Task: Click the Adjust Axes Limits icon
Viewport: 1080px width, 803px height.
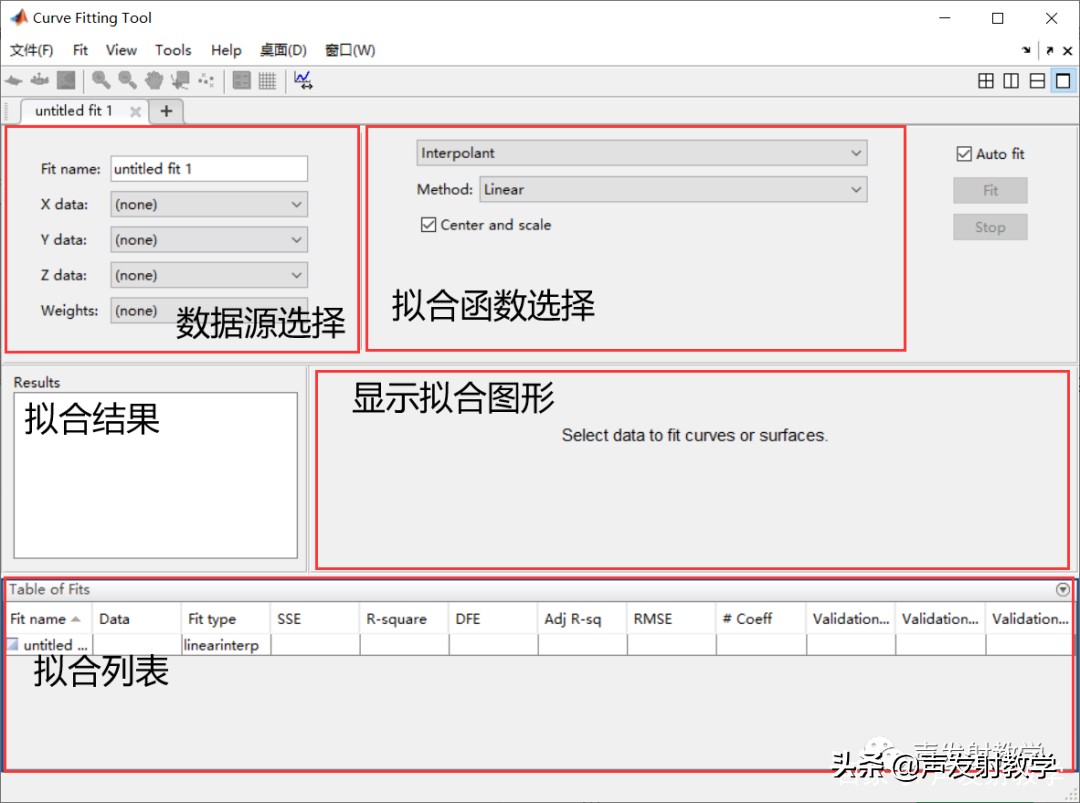Action: pos(303,80)
